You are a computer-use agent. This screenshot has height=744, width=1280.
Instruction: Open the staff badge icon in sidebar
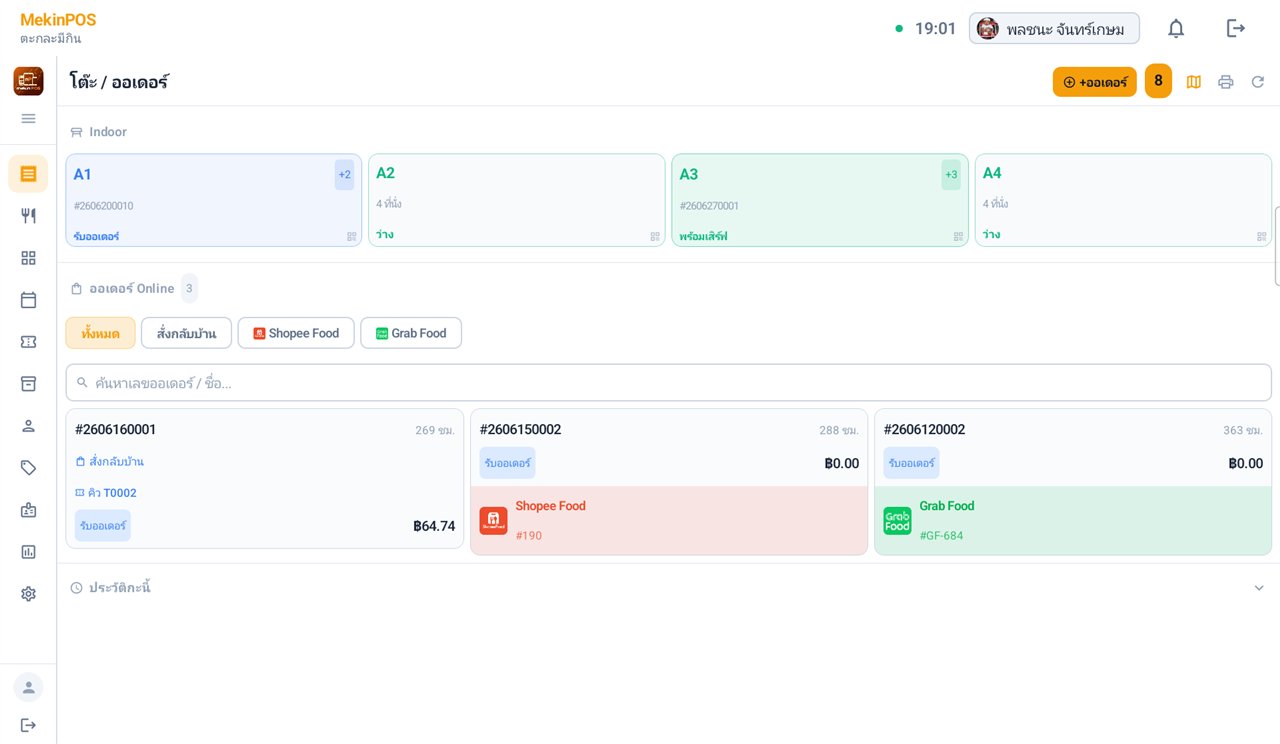[28, 510]
